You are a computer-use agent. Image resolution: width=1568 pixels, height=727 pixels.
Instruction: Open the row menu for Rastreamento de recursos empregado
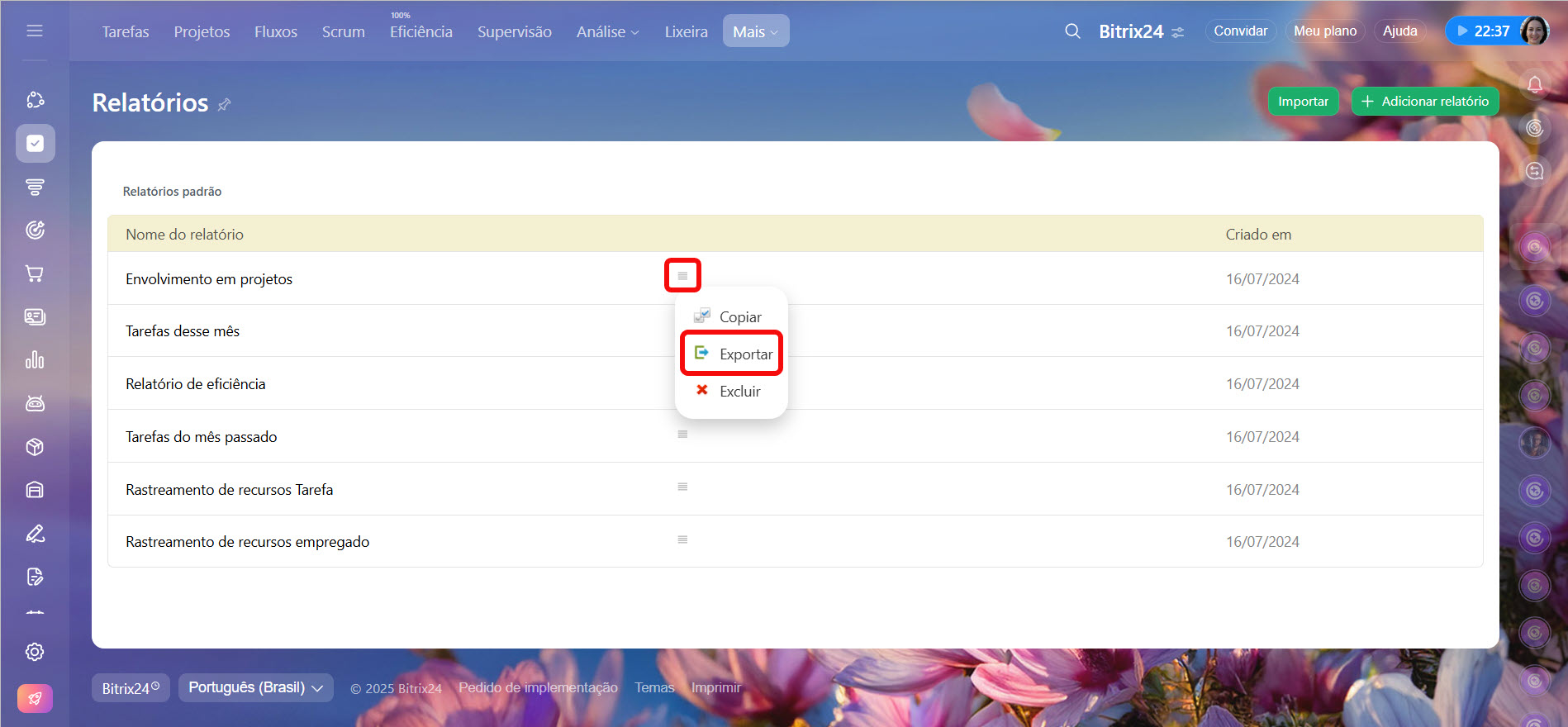pyautogui.click(x=682, y=539)
